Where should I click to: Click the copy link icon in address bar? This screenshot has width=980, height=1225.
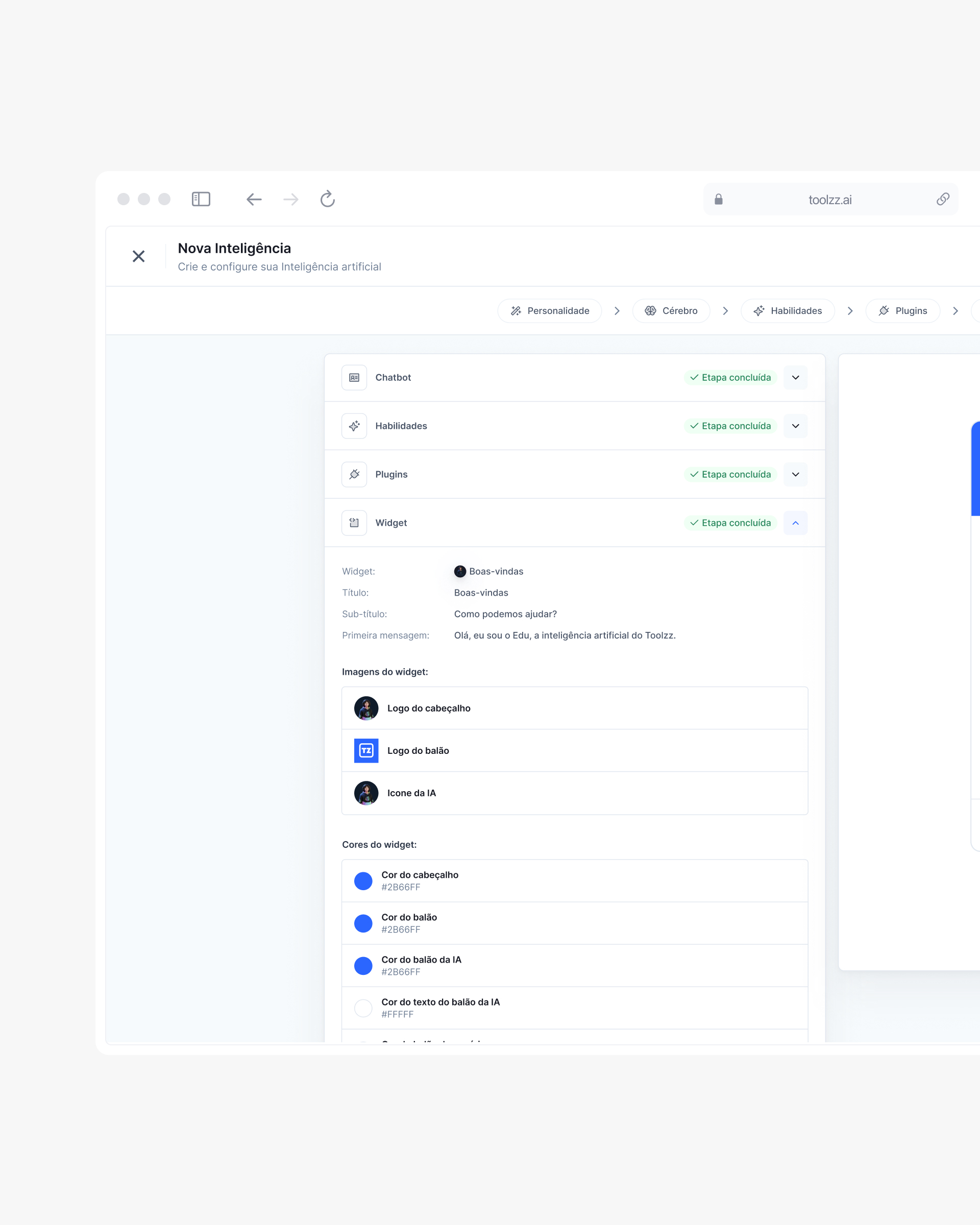point(943,199)
